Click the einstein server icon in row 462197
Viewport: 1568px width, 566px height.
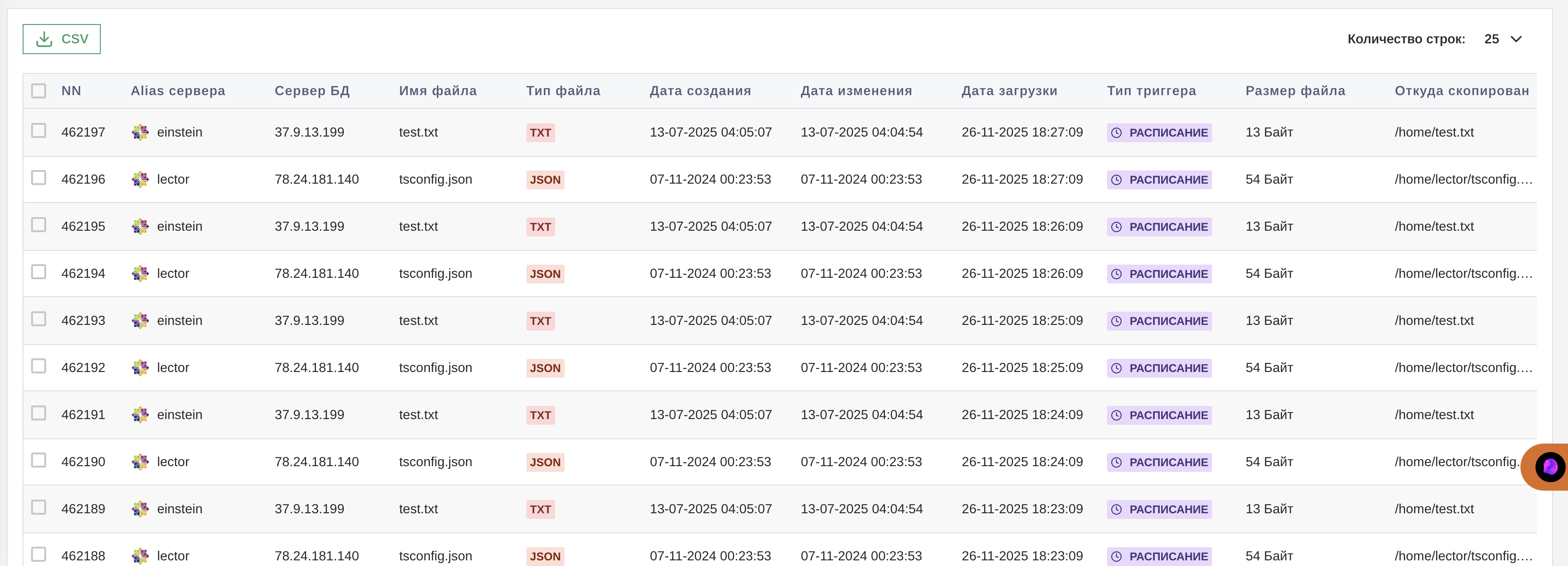140,132
